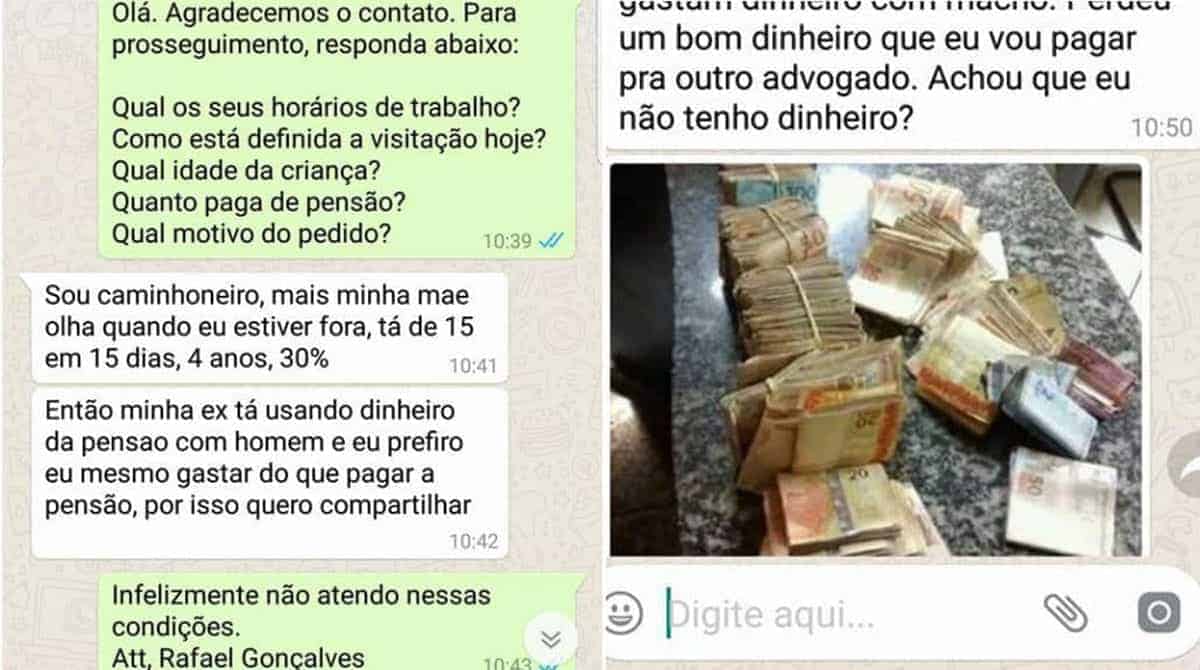Tap the 'Quanto paga de pensão?' line

[258, 203]
